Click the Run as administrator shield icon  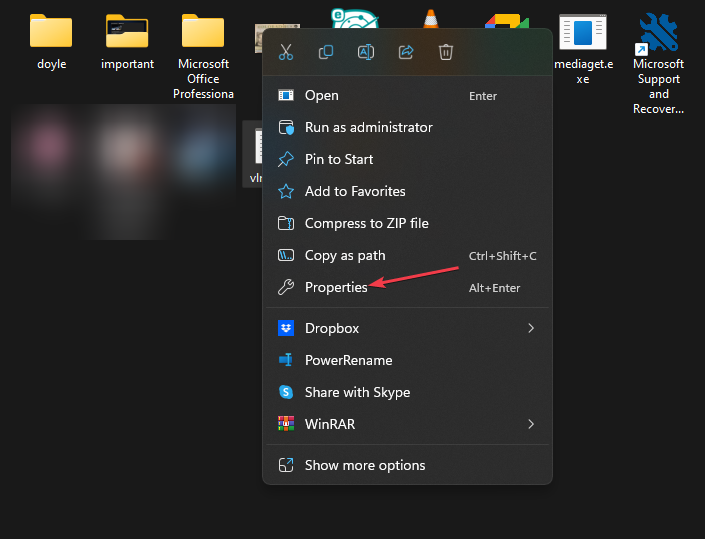click(286, 127)
